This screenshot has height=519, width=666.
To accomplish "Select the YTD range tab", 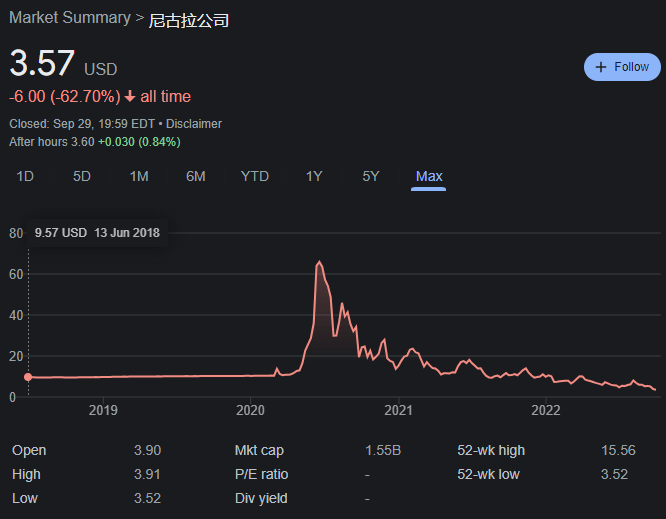I will pyautogui.click(x=255, y=176).
